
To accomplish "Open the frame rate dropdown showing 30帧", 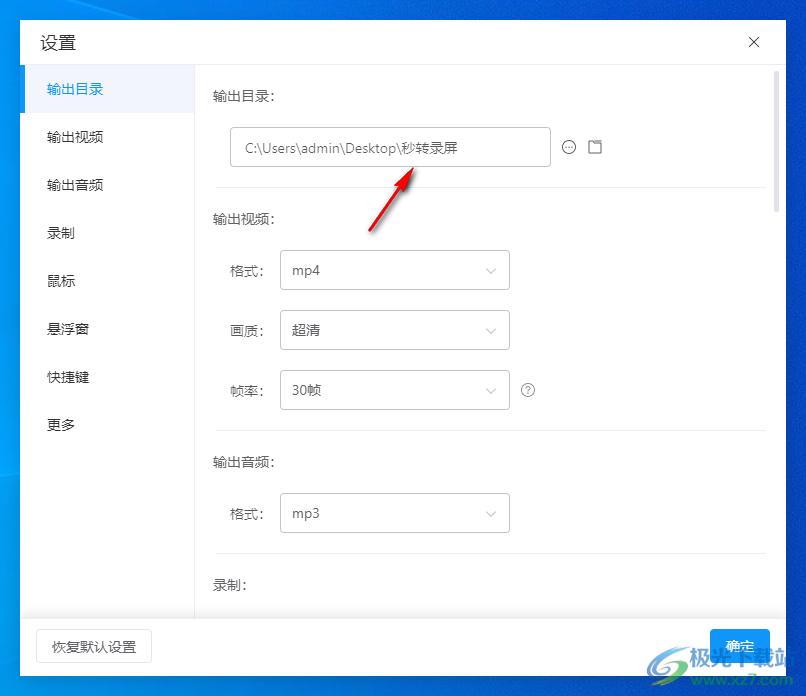I will [x=395, y=390].
